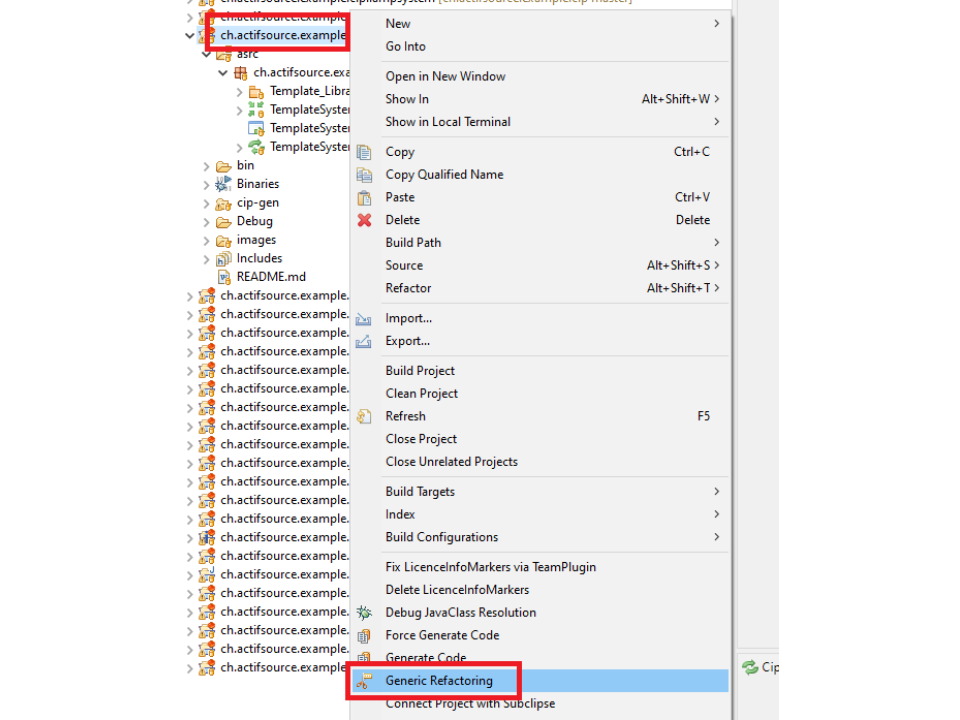This screenshot has height=720, width=960.
Task: Click the Force Generate Code icon
Action: 365,635
